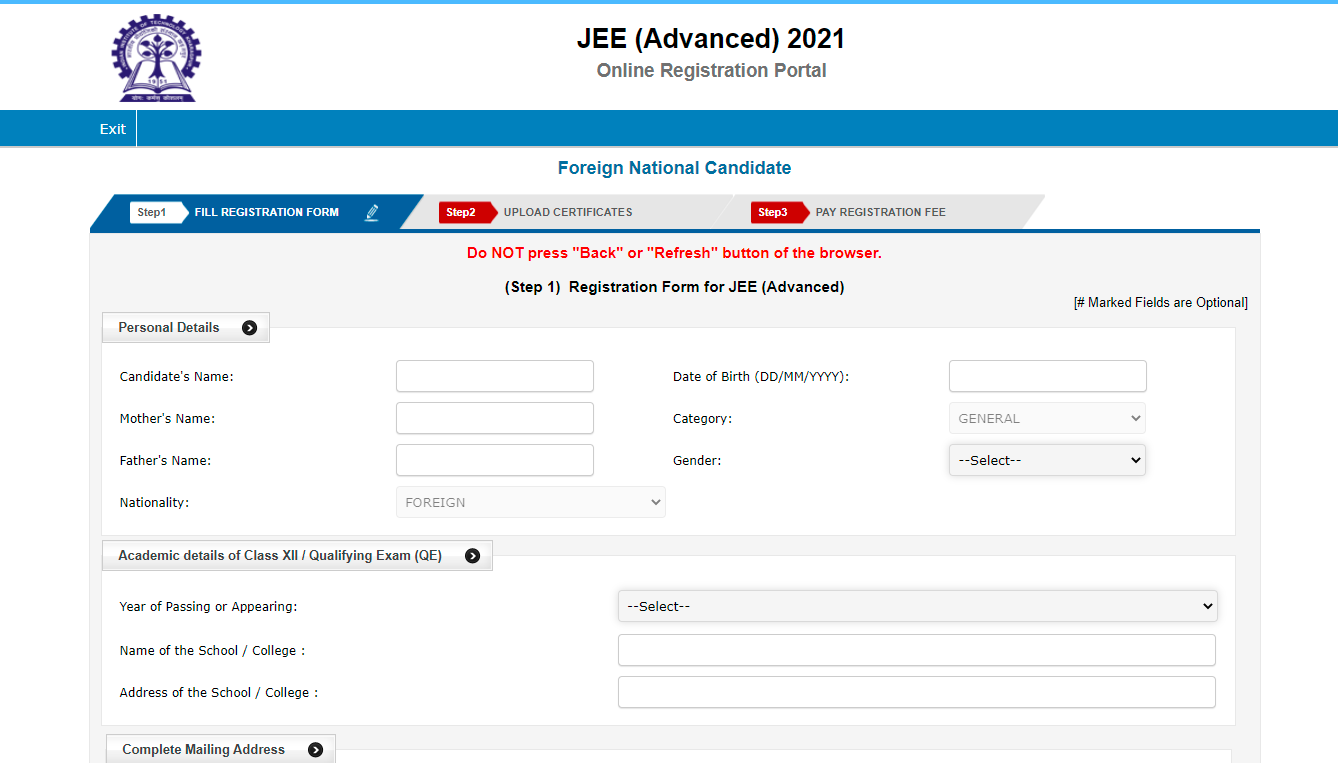Click the white Step1 chevron marker

[x=155, y=212]
